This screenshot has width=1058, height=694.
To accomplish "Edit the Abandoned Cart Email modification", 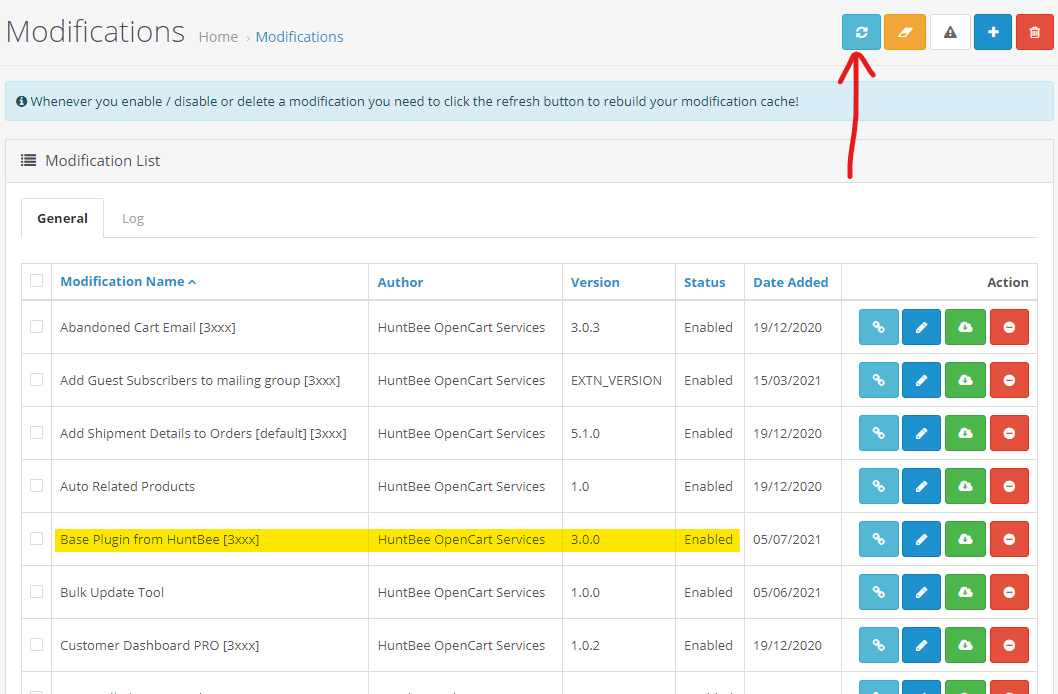I will tap(921, 327).
